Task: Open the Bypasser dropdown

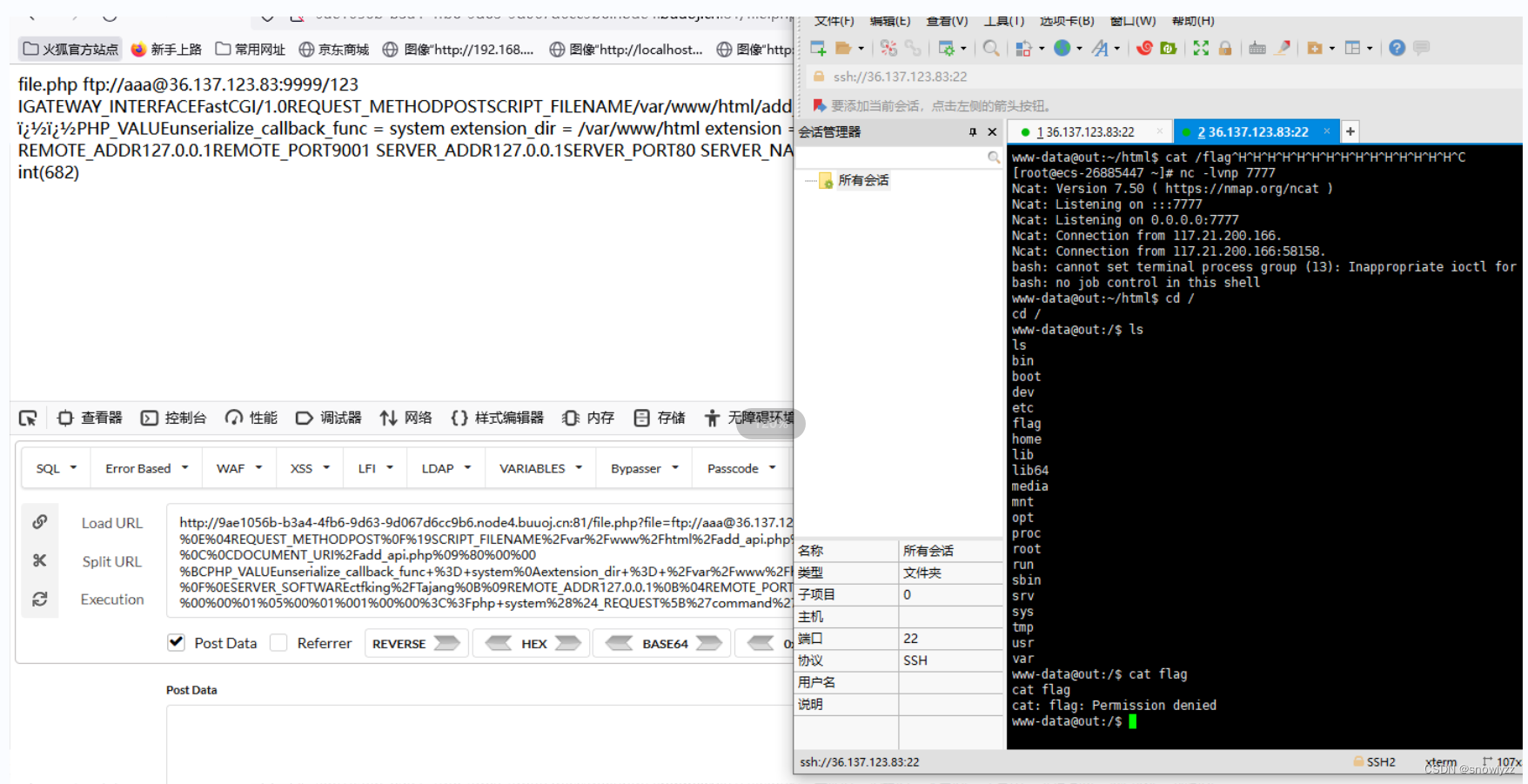Action: [644, 468]
